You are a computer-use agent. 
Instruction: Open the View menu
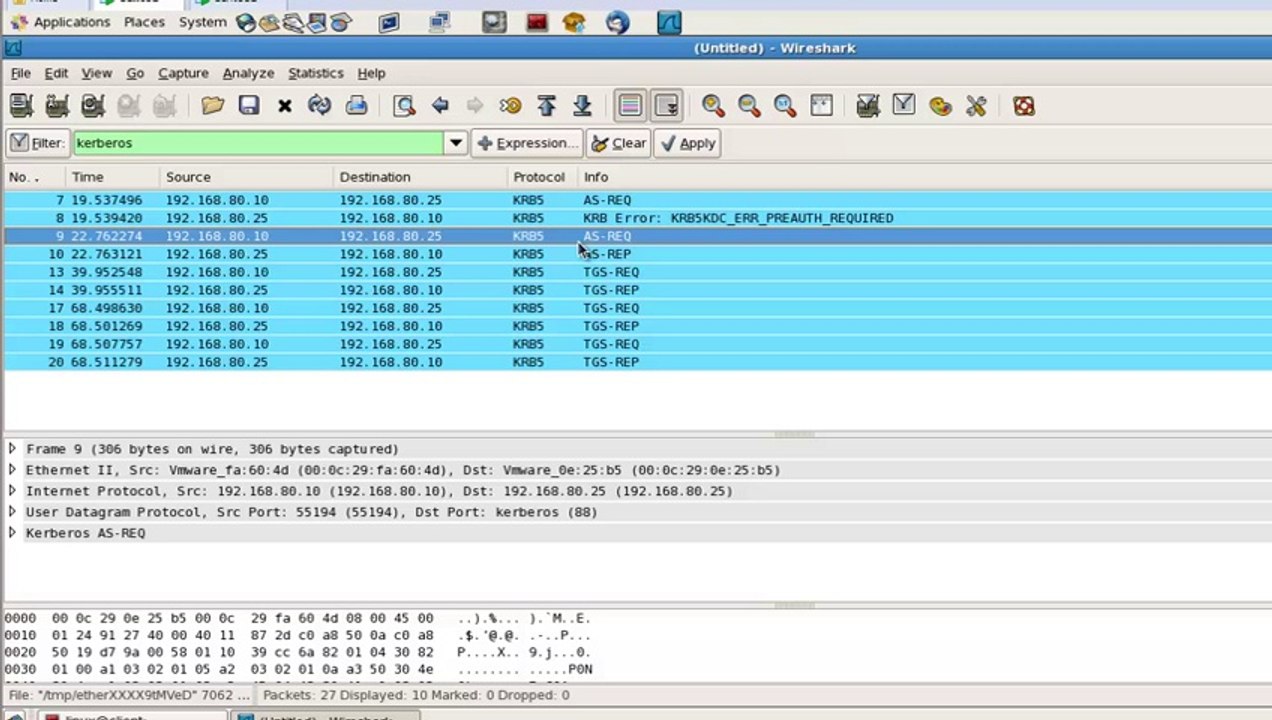point(96,73)
